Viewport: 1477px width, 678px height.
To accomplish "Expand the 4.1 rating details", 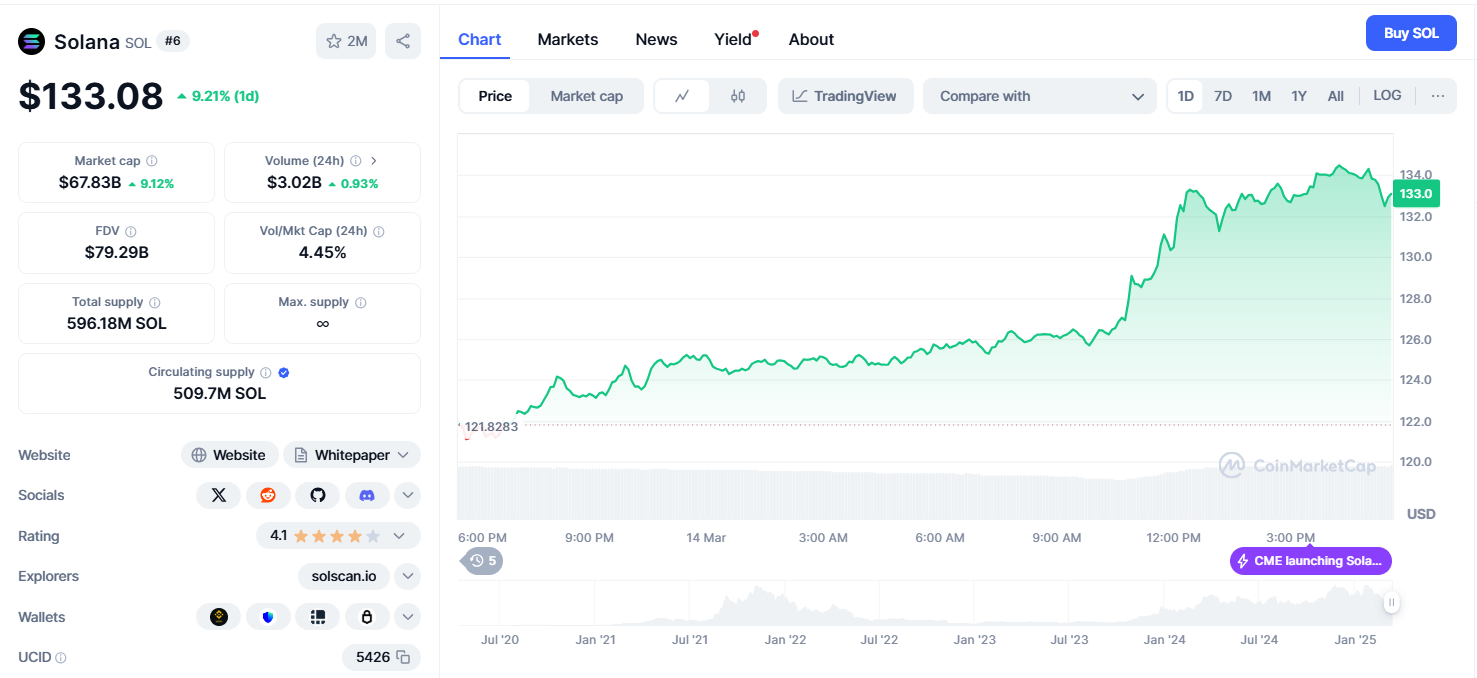I will 399,536.
